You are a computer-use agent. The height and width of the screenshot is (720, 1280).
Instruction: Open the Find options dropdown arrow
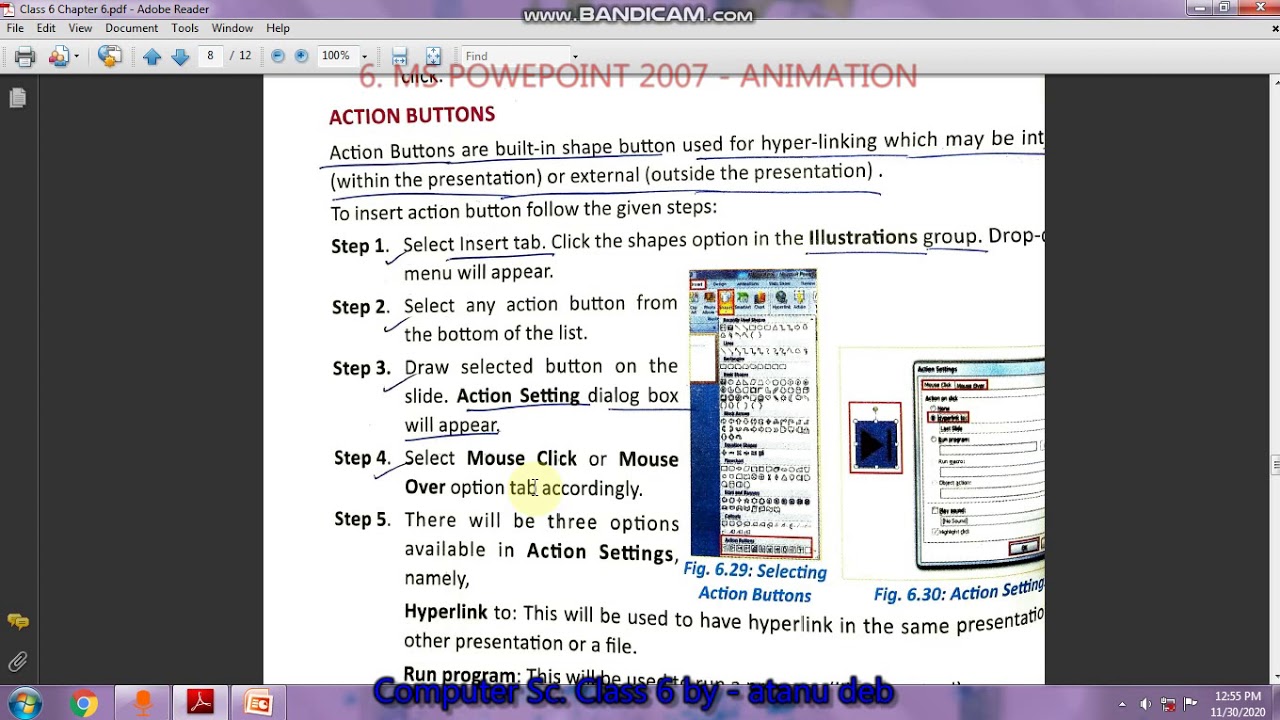coord(574,57)
